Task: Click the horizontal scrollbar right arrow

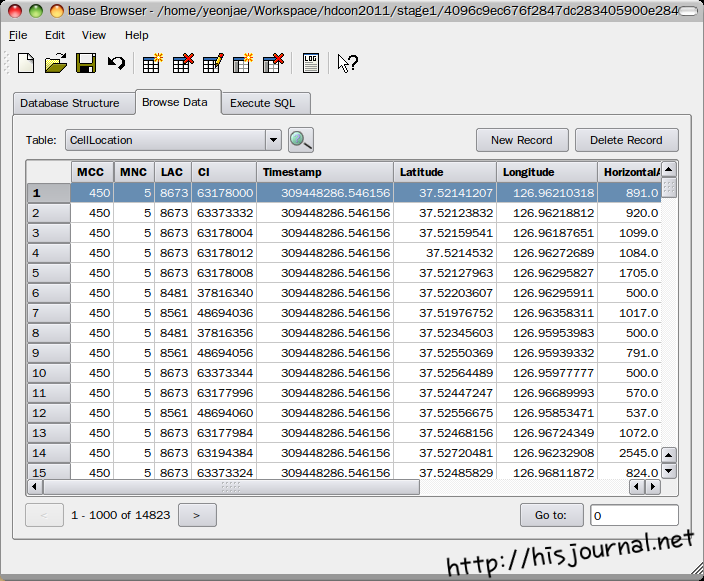Action: click(x=653, y=487)
